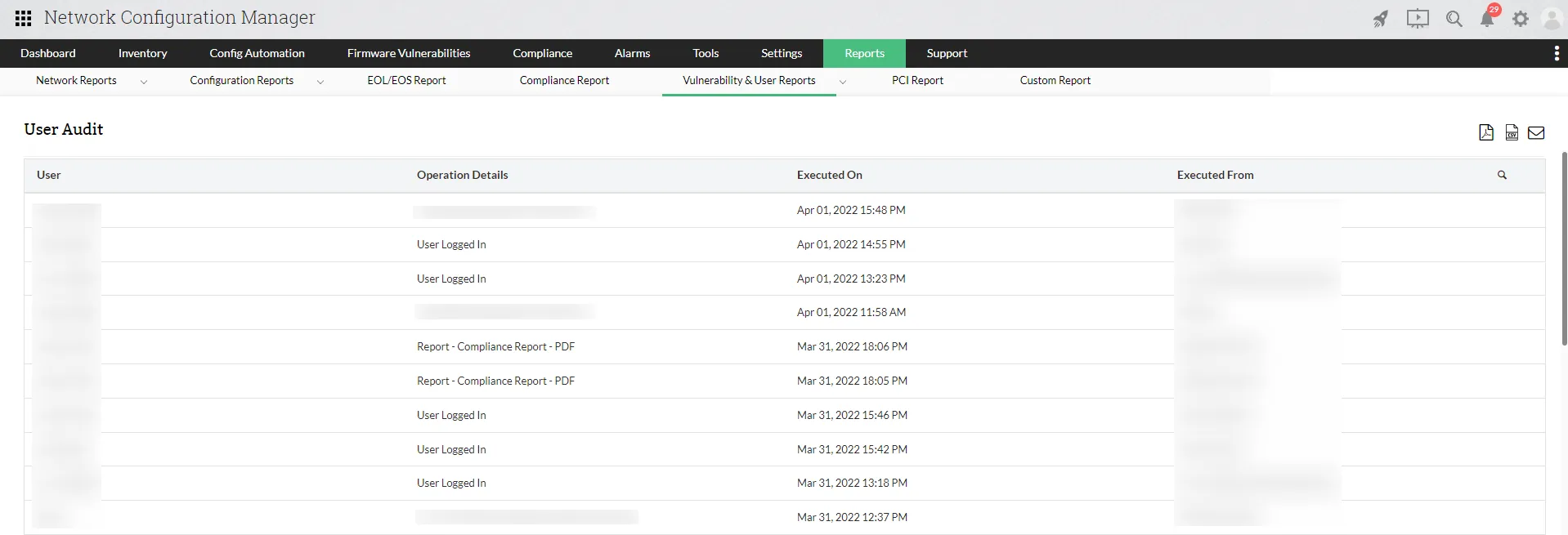This screenshot has width=1568, height=535.
Task: Click Compliance Report - PDF entry at 18:06
Action: (x=495, y=346)
